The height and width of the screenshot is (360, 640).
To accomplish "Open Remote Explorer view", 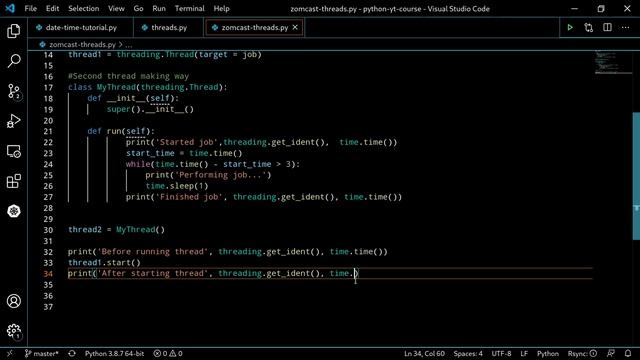I will [13, 151].
